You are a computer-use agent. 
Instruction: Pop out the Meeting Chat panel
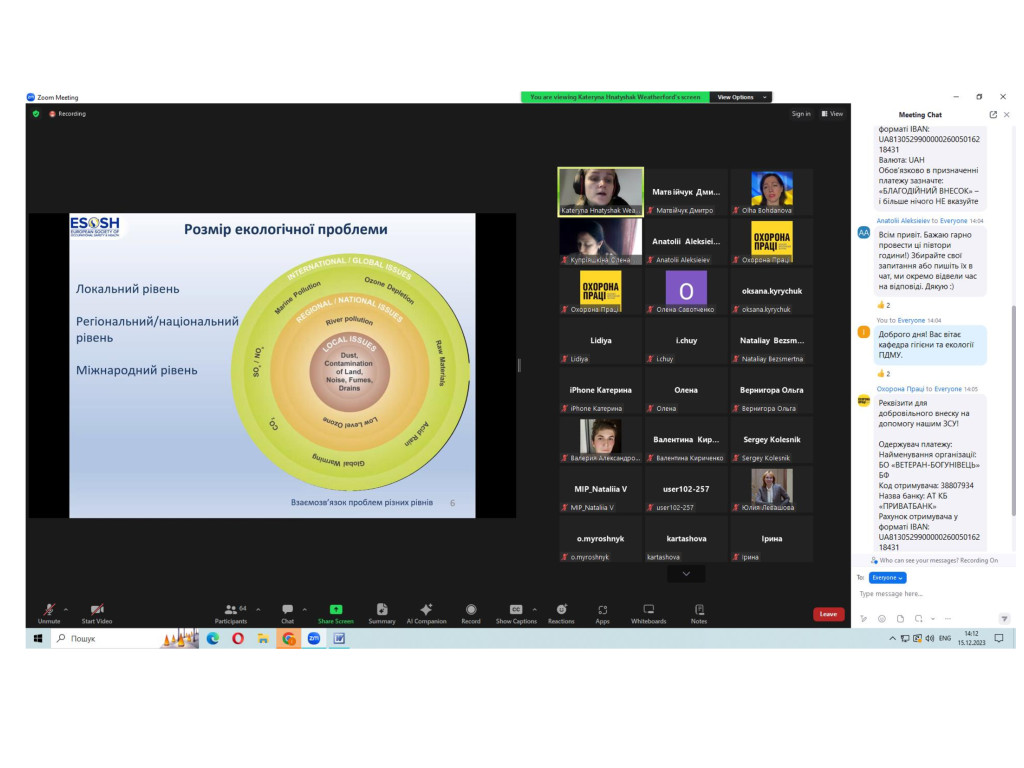coord(993,114)
